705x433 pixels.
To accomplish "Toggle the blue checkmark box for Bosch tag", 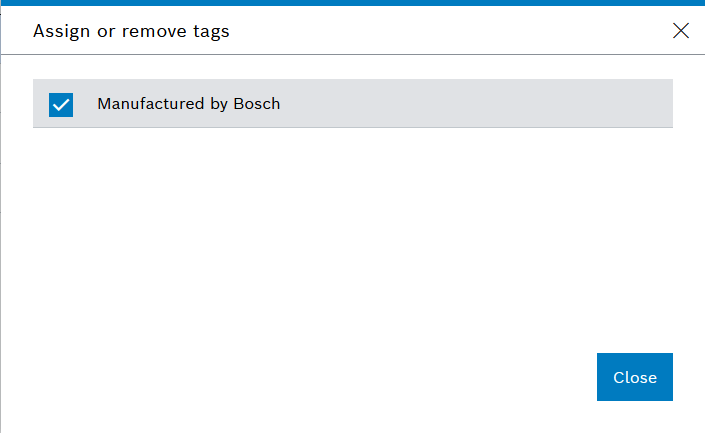I will (61, 105).
